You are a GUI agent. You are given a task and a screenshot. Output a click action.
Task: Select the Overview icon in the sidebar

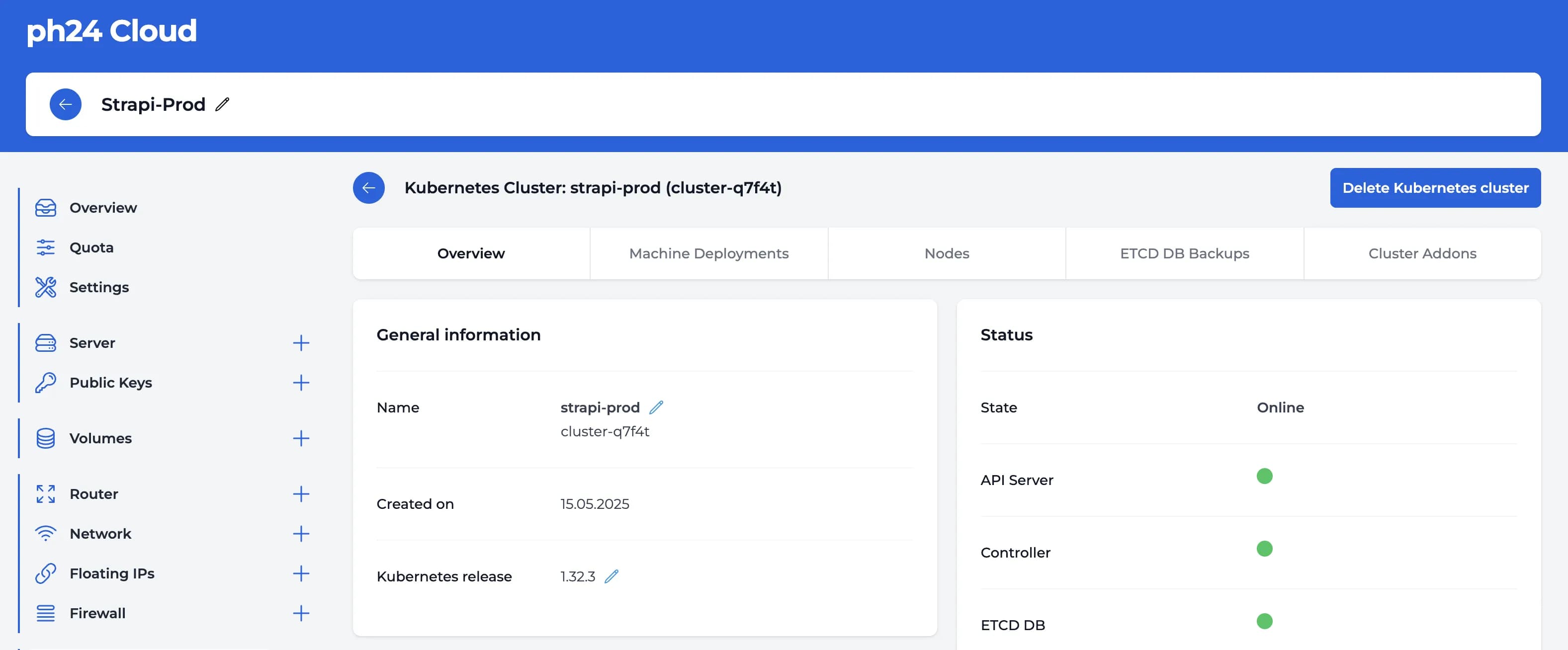coord(45,208)
